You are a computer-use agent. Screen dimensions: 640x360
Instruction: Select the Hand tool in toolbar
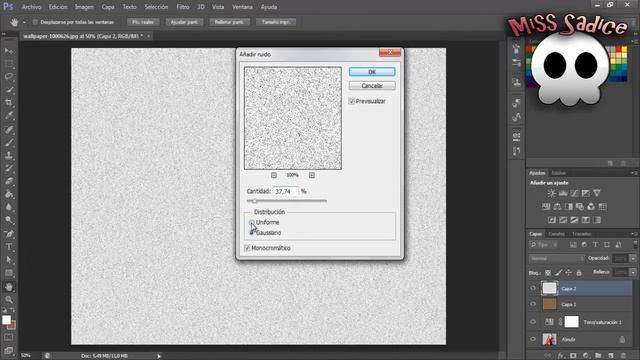click(x=9, y=287)
